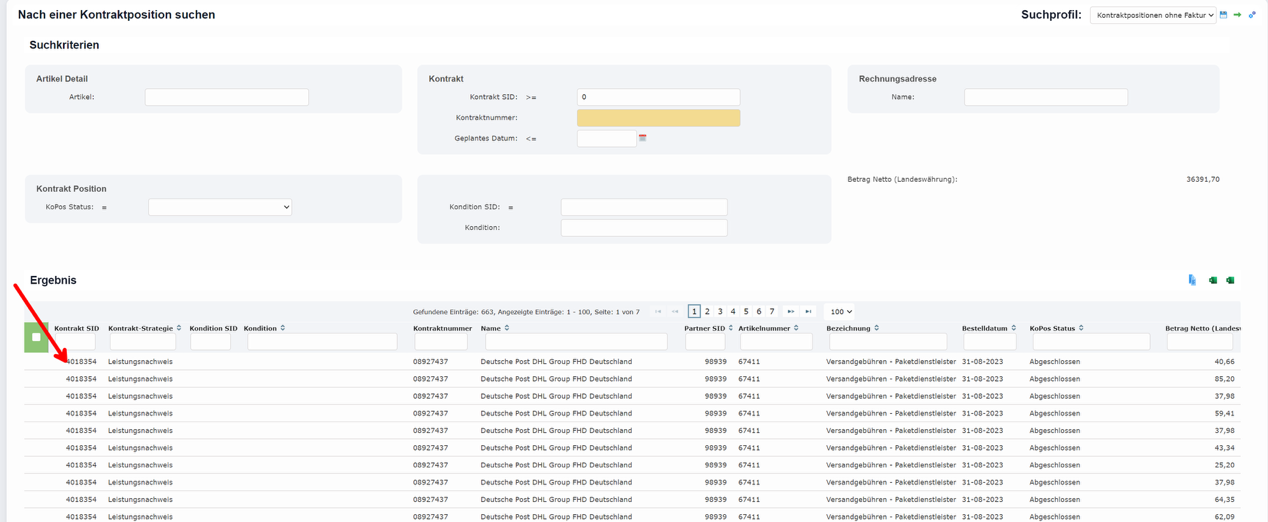This screenshot has height=522, width=1268.
Task: Click the green arrow next to Suchprofil
Action: tap(1237, 15)
